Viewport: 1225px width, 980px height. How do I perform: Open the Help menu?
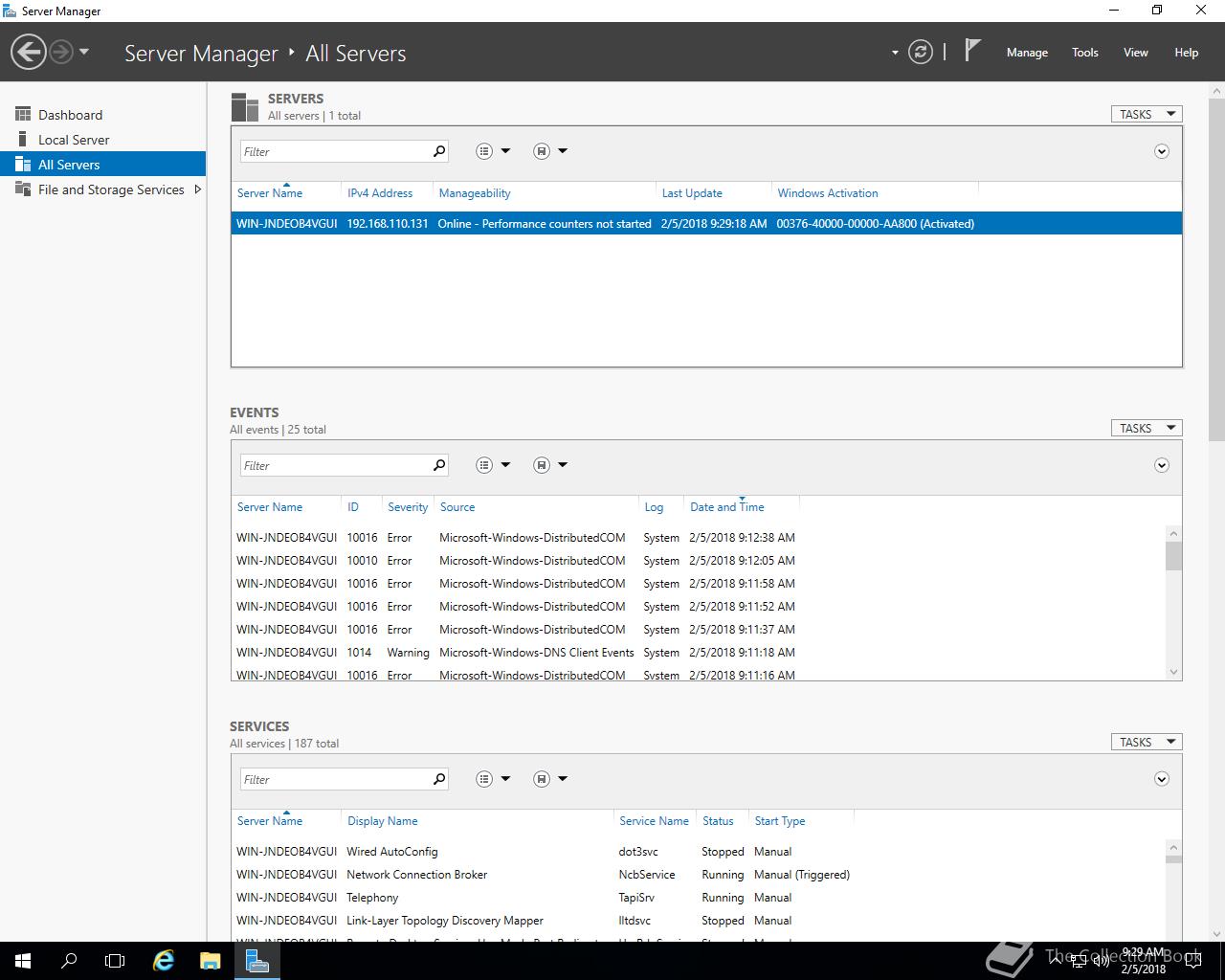(1187, 53)
